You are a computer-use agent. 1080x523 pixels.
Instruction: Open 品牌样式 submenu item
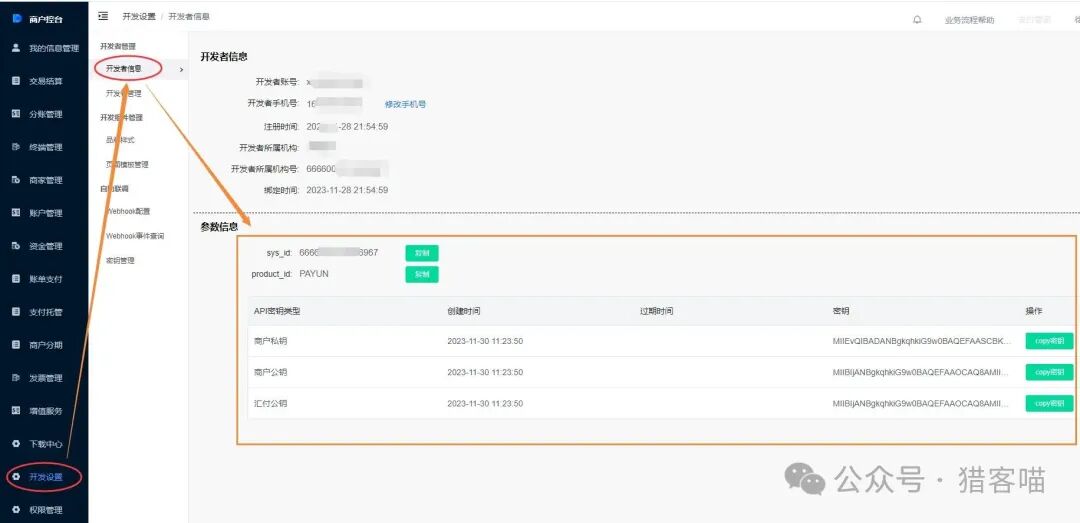120,140
